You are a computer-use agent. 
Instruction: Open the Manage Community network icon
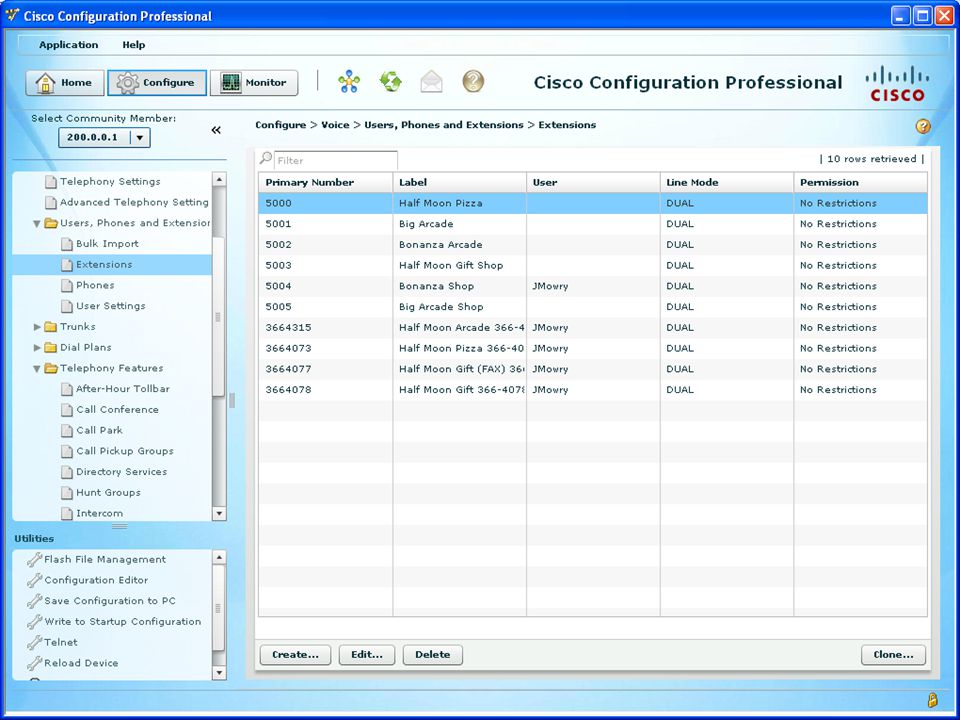click(x=349, y=81)
